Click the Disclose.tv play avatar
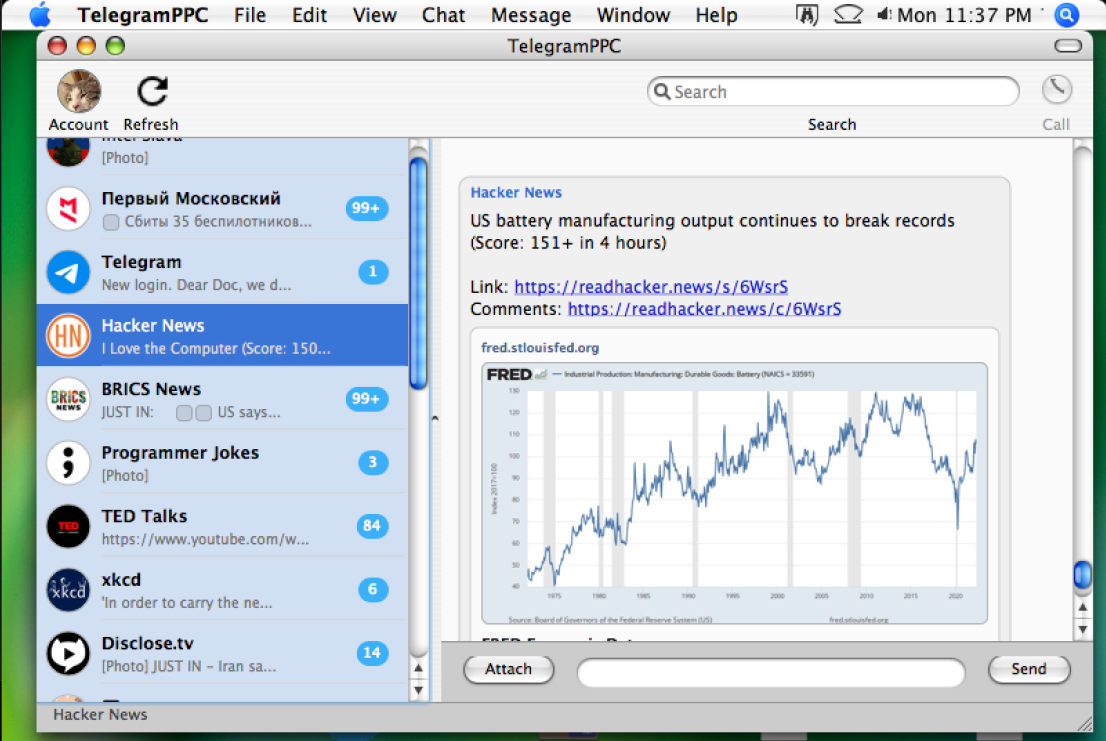 pos(68,653)
